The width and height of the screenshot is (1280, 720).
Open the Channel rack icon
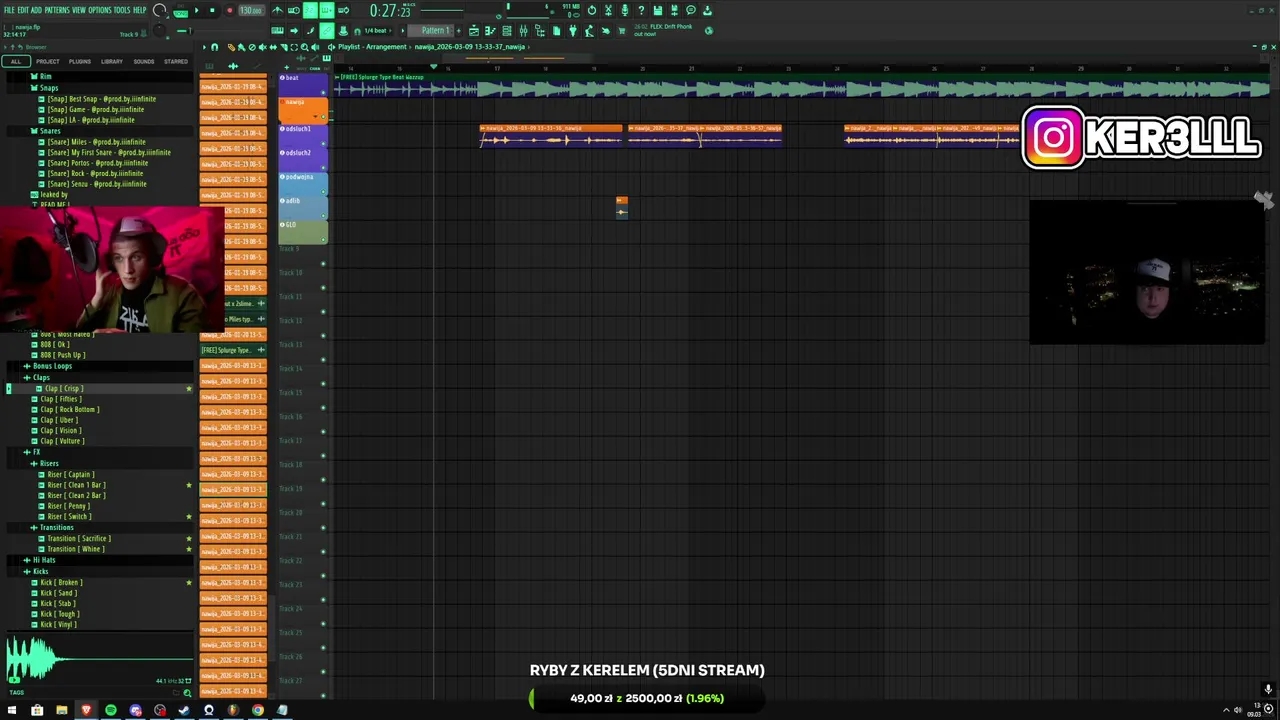506,30
